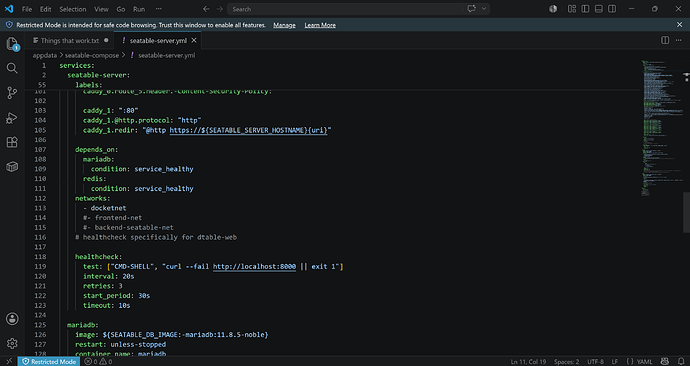Open the File menu
Image resolution: width=690 pixels, height=366 pixels.
pos(27,9)
